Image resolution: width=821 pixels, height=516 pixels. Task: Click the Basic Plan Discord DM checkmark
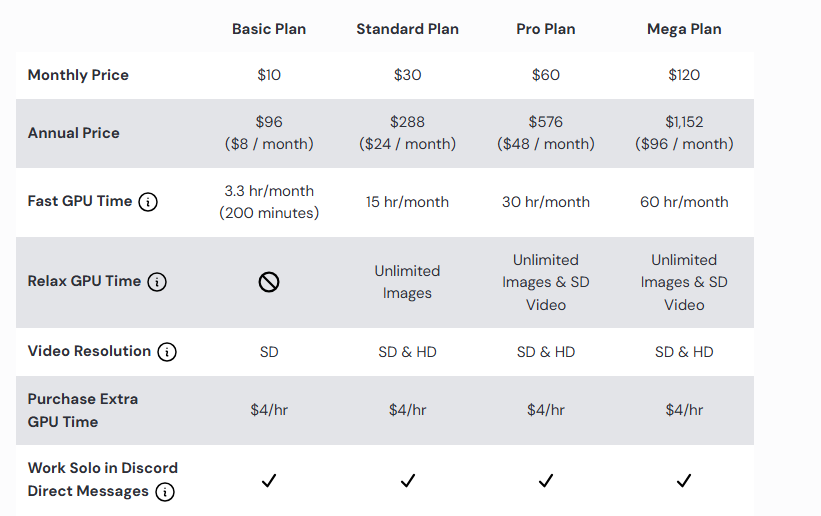click(x=269, y=481)
